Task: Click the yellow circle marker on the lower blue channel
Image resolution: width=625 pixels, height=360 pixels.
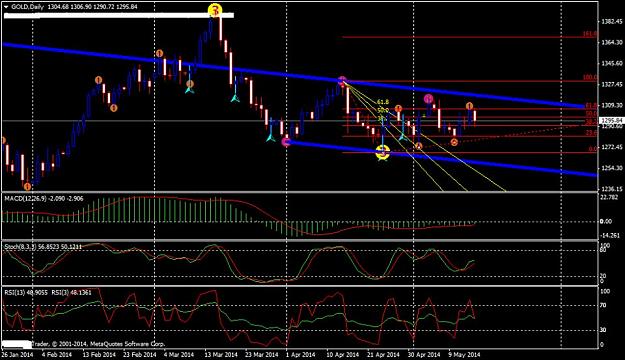Action: coord(383,152)
